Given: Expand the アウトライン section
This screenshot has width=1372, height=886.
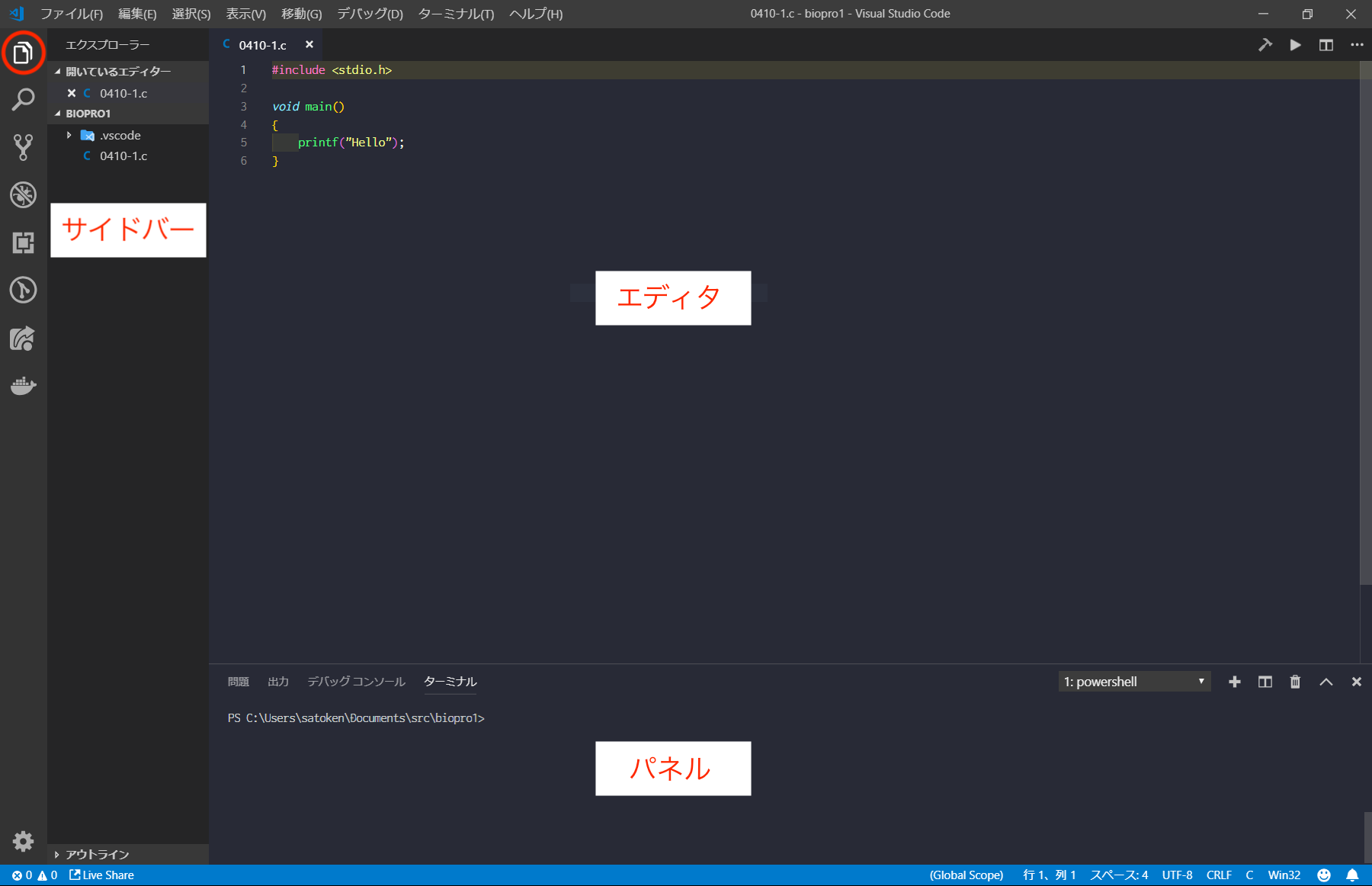Looking at the screenshot, I should (x=128, y=854).
